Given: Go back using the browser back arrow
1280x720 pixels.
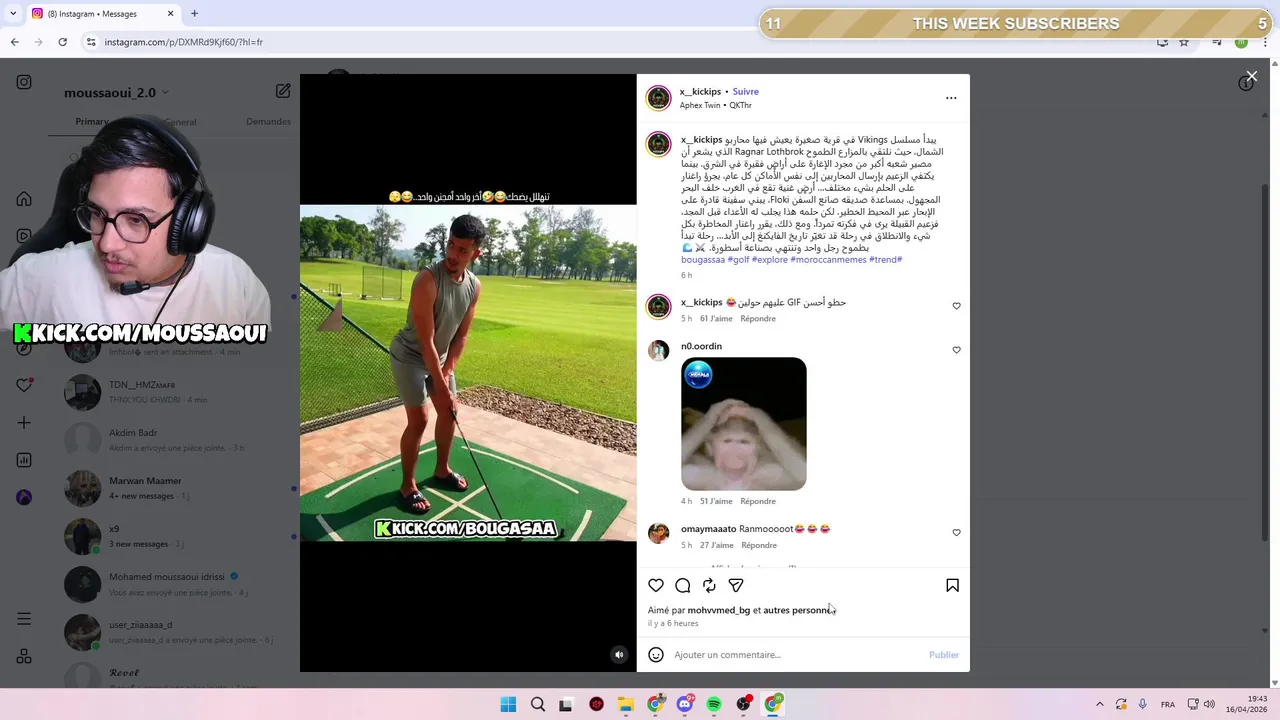Looking at the screenshot, I should pyautogui.click(x=14, y=42).
